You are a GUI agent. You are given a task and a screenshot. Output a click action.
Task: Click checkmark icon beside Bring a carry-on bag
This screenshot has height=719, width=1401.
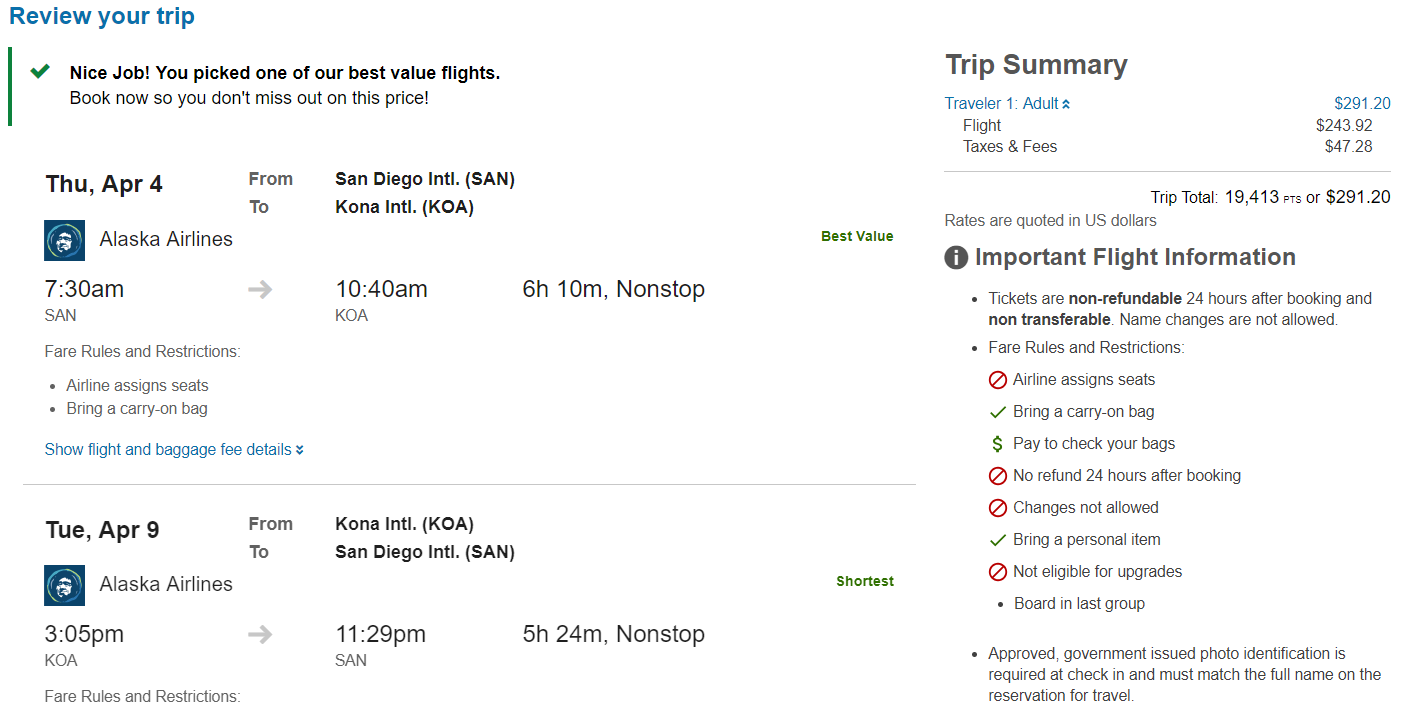997,412
